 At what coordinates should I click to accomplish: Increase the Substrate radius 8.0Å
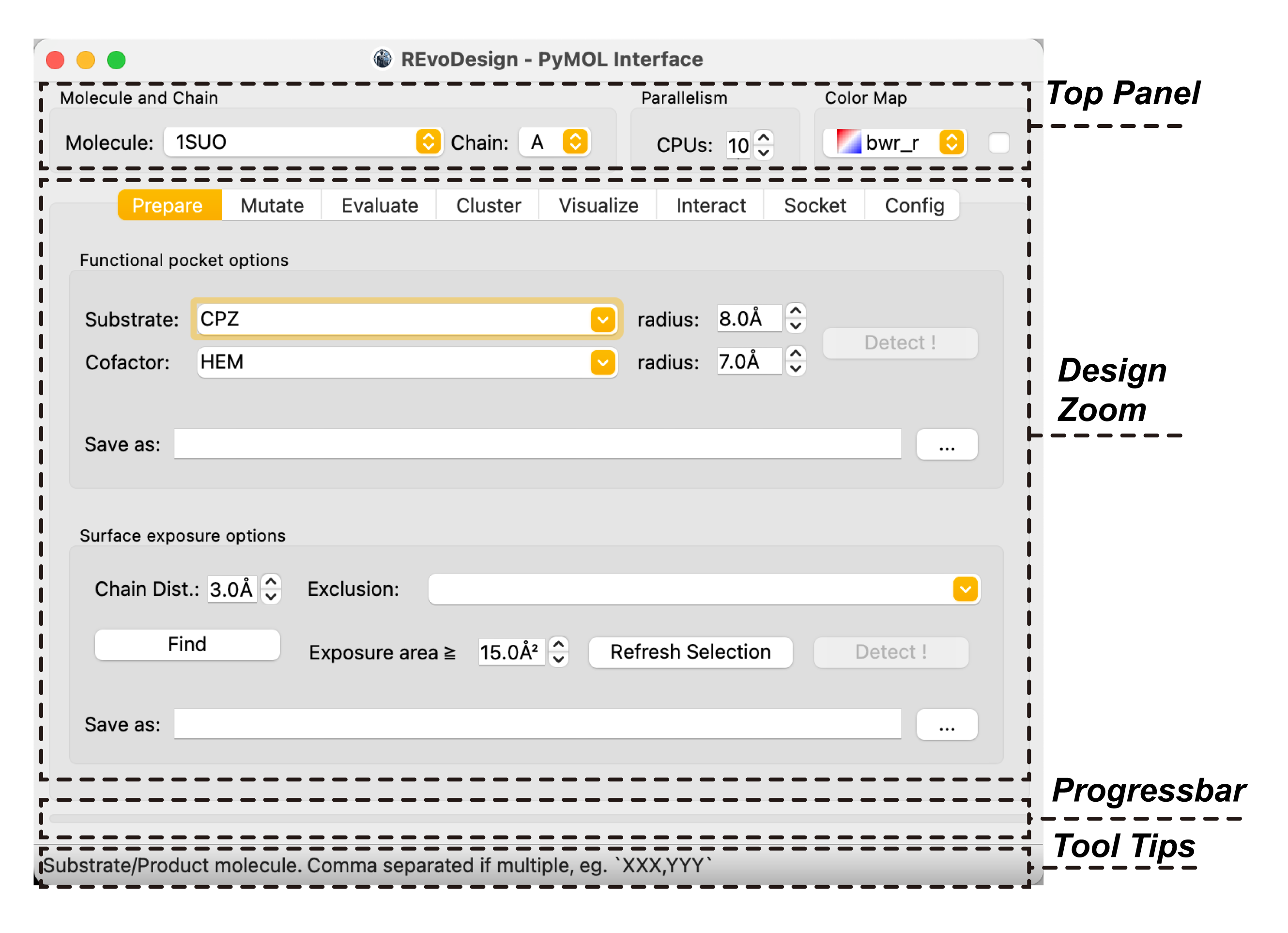[796, 311]
